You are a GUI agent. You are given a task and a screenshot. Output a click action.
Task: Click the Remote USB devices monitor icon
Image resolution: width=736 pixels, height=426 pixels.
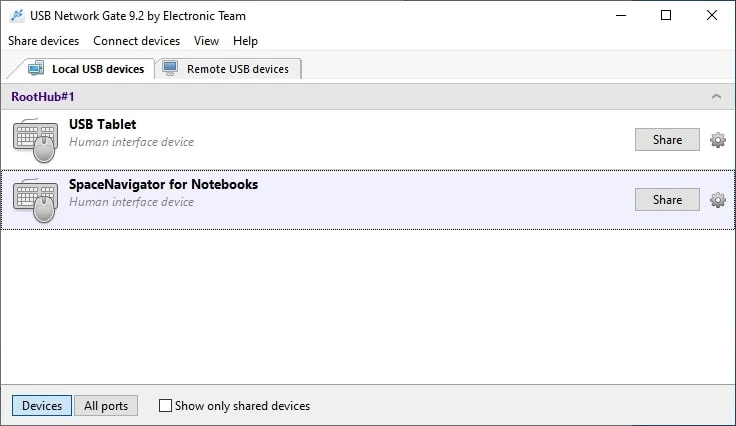pos(170,69)
